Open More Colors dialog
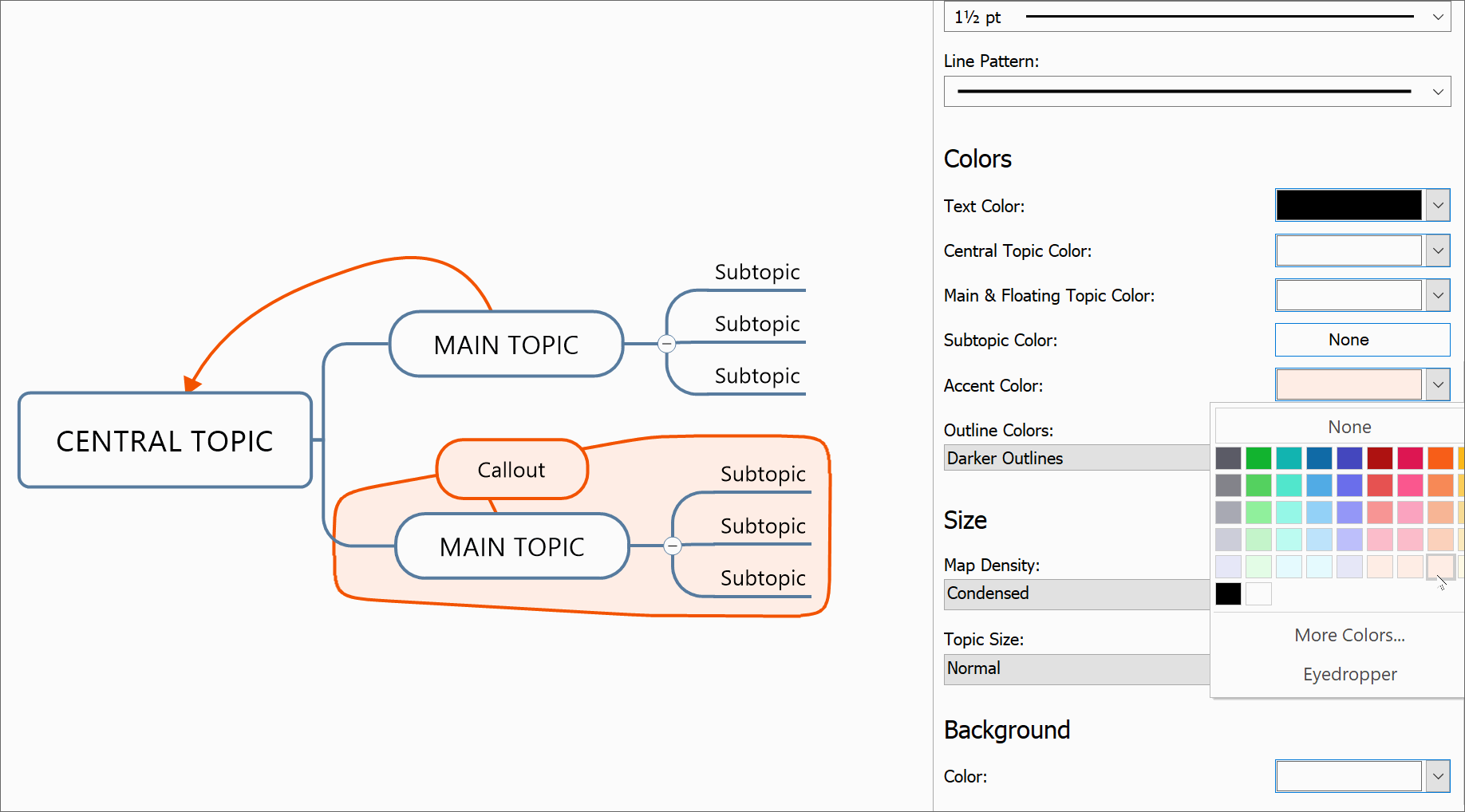This screenshot has height=812, width=1465. click(x=1349, y=635)
